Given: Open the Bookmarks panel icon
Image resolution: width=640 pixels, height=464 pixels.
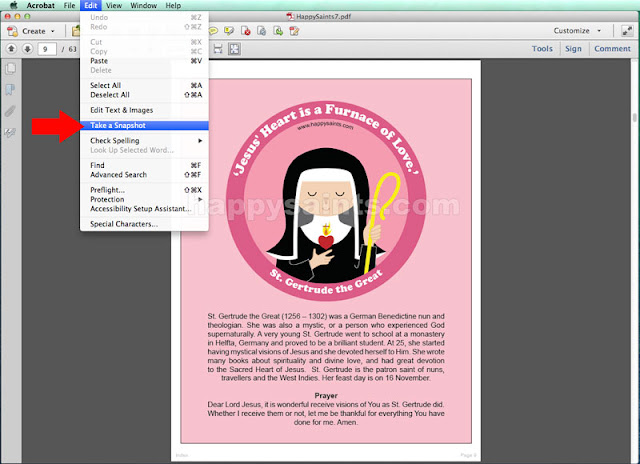Looking at the screenshot, I should [x=11, y=89].
